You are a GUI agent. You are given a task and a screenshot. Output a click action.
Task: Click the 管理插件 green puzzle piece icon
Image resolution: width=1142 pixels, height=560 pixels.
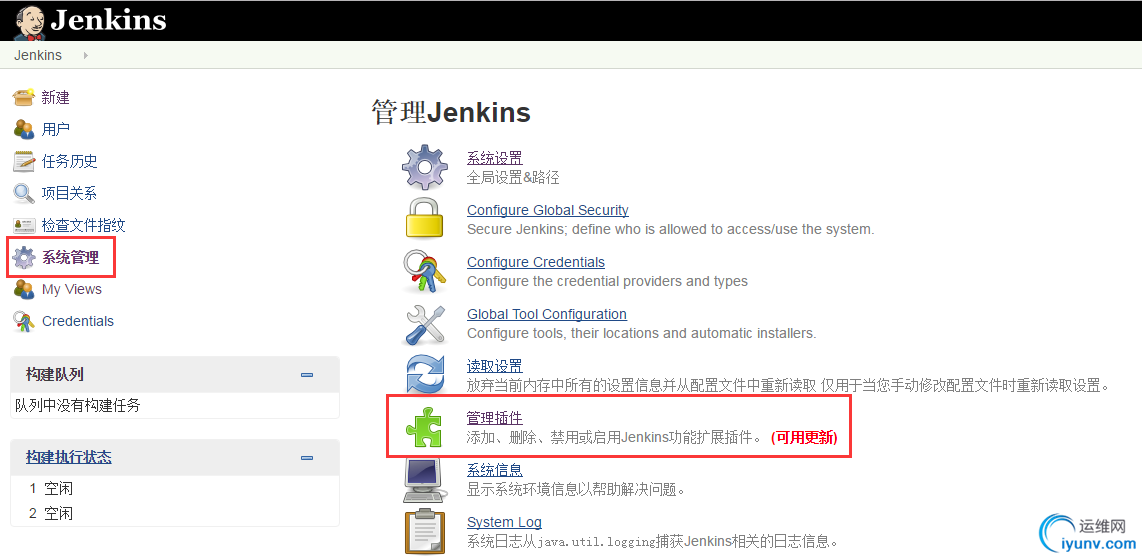pyautogui.click(x=425, y=427)
